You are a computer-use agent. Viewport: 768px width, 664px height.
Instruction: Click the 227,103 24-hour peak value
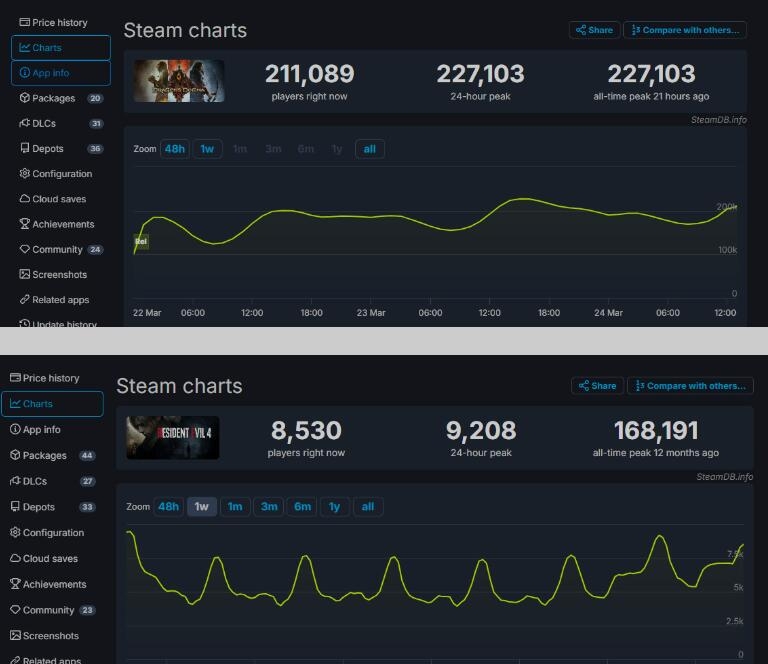point(480,74)
